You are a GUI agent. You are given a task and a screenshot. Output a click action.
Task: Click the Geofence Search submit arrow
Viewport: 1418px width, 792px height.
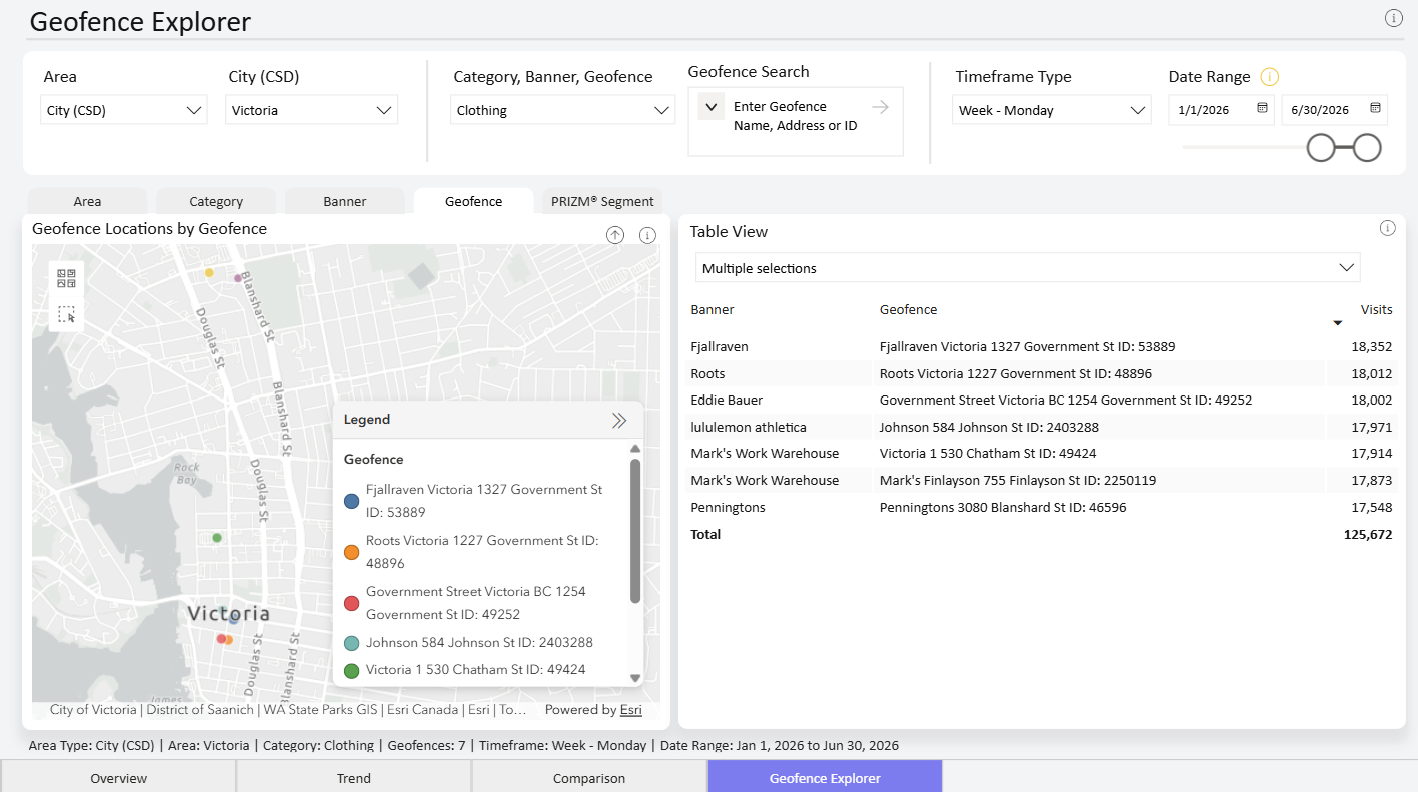880,107
